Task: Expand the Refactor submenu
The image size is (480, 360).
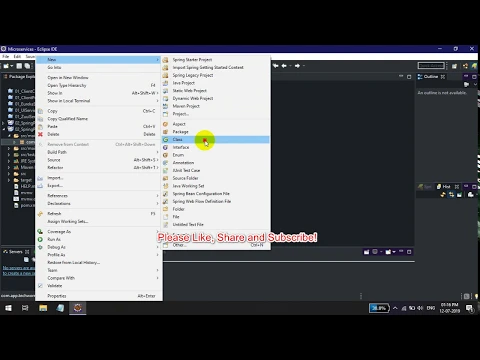Action: click(x=99, y=168)
